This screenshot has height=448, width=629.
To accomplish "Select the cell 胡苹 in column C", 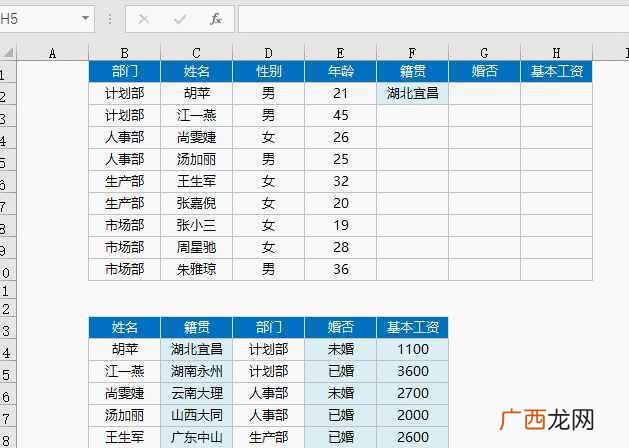I will [x=196, y=93].
